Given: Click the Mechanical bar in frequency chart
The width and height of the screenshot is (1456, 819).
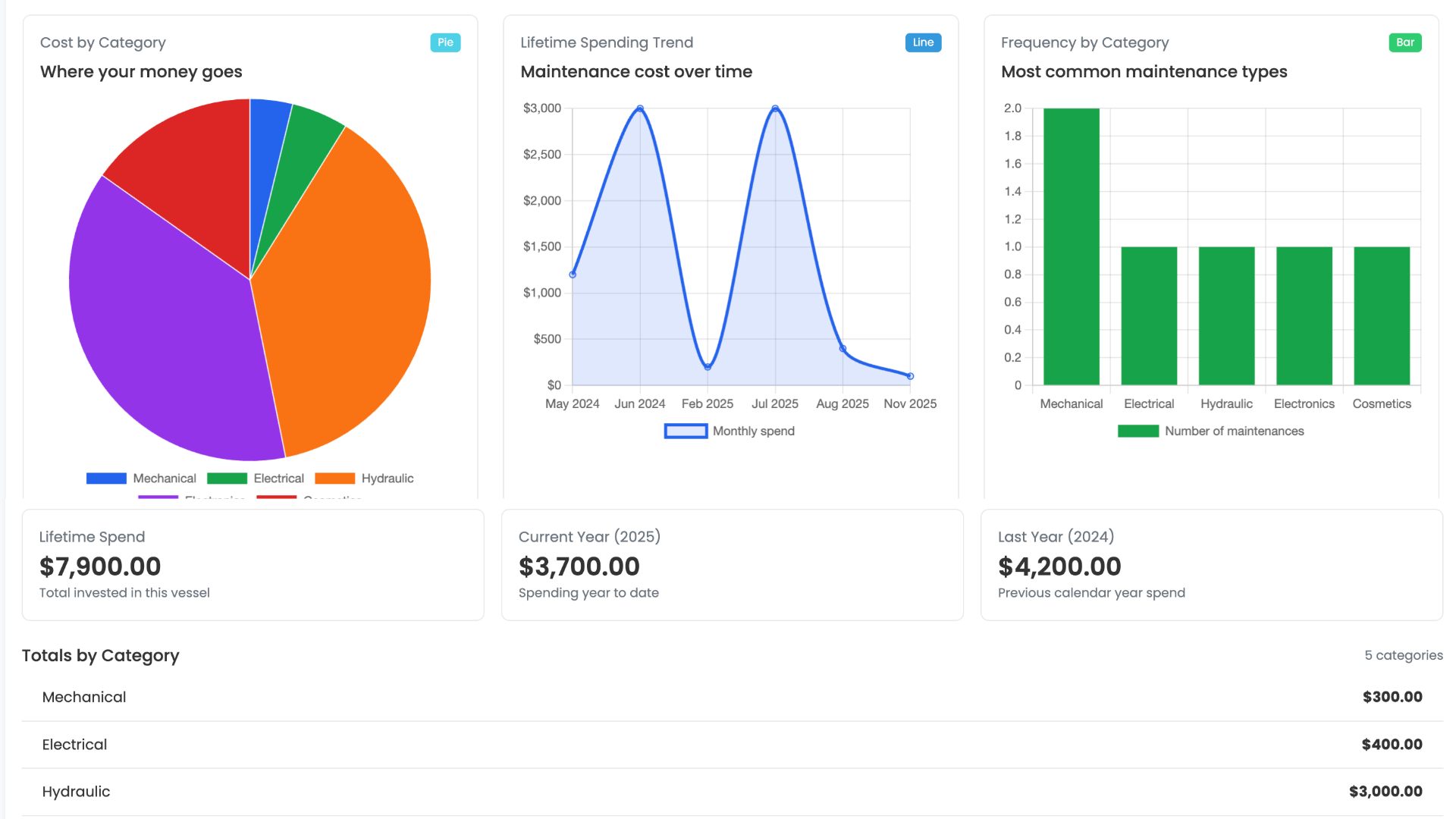Looking at the screenshot, I should tap(1071, 246).
